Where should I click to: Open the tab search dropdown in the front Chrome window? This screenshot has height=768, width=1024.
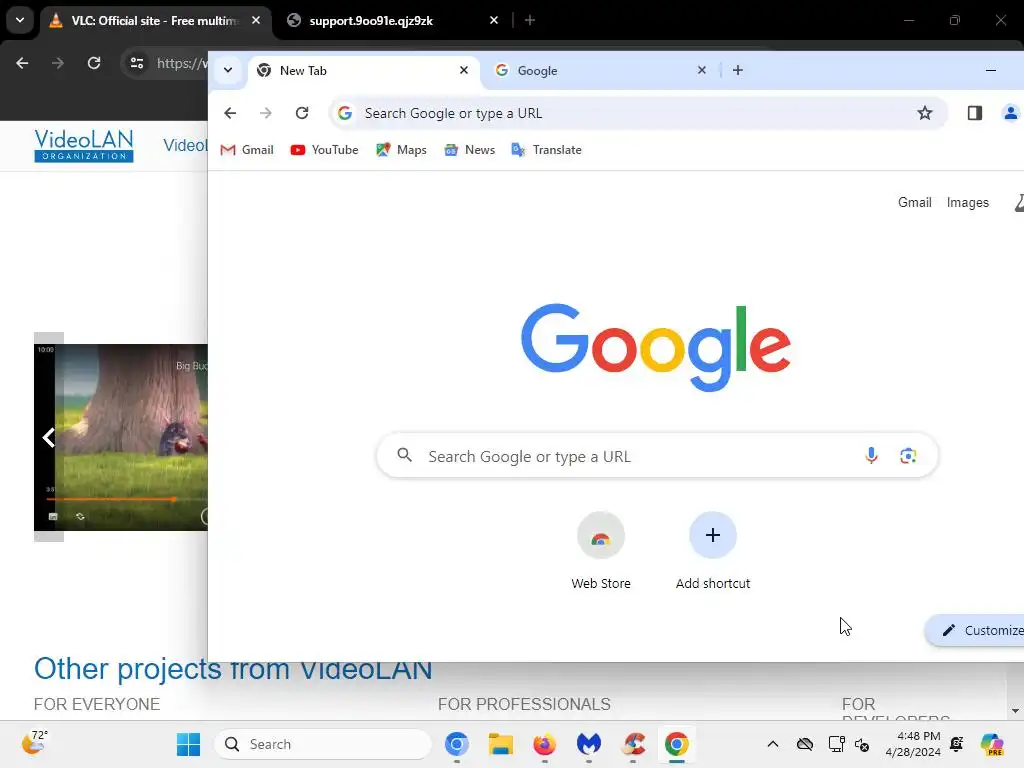tap(228, 71)
